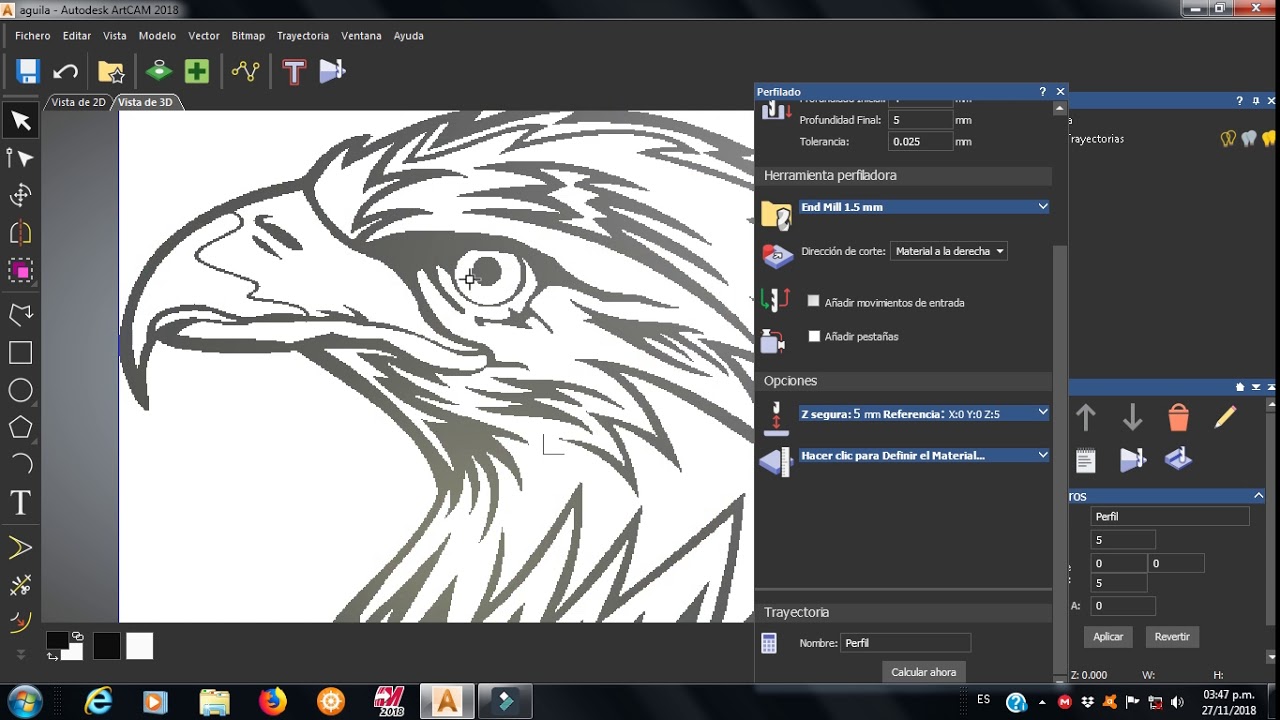Click the simulate toolpath icon in right panel

[1132, 460]
